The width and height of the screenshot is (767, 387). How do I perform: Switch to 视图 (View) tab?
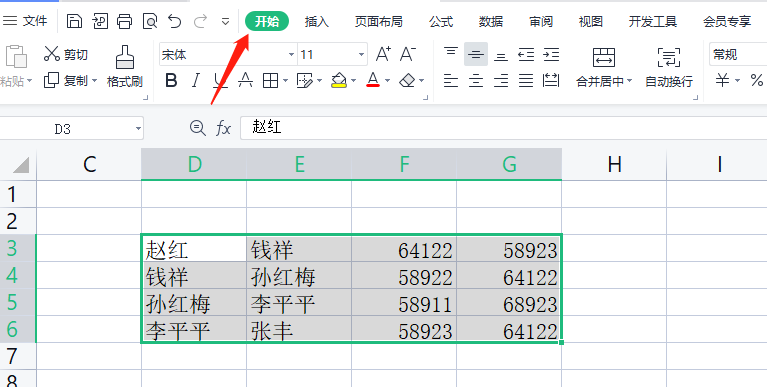click(591, 21)
